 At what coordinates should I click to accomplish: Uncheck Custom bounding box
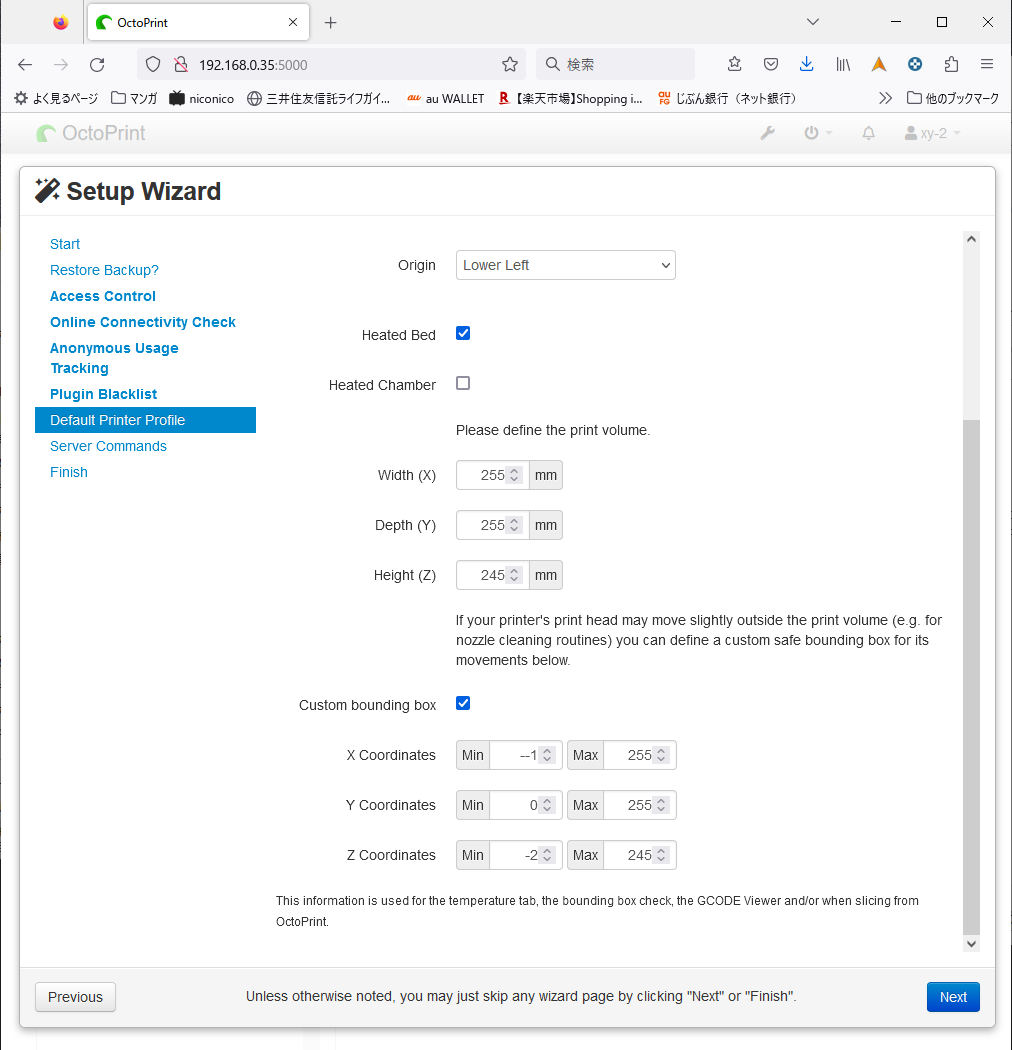tap(463, 703)
